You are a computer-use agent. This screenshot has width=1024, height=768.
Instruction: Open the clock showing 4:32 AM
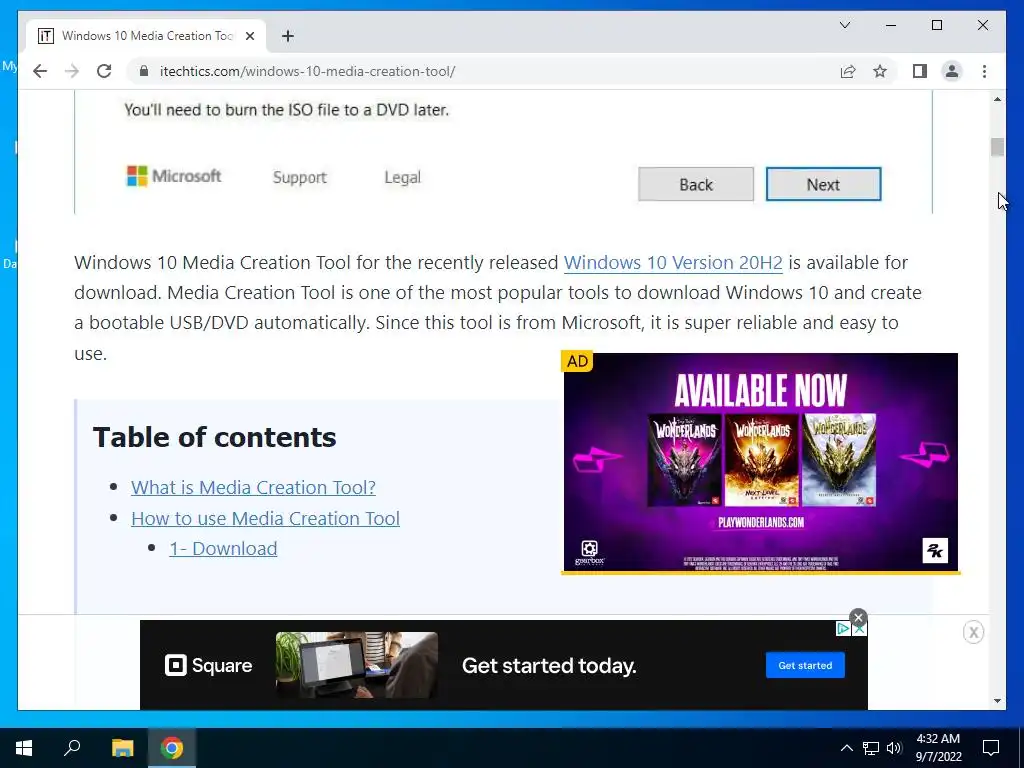click(x=938, y=748)
